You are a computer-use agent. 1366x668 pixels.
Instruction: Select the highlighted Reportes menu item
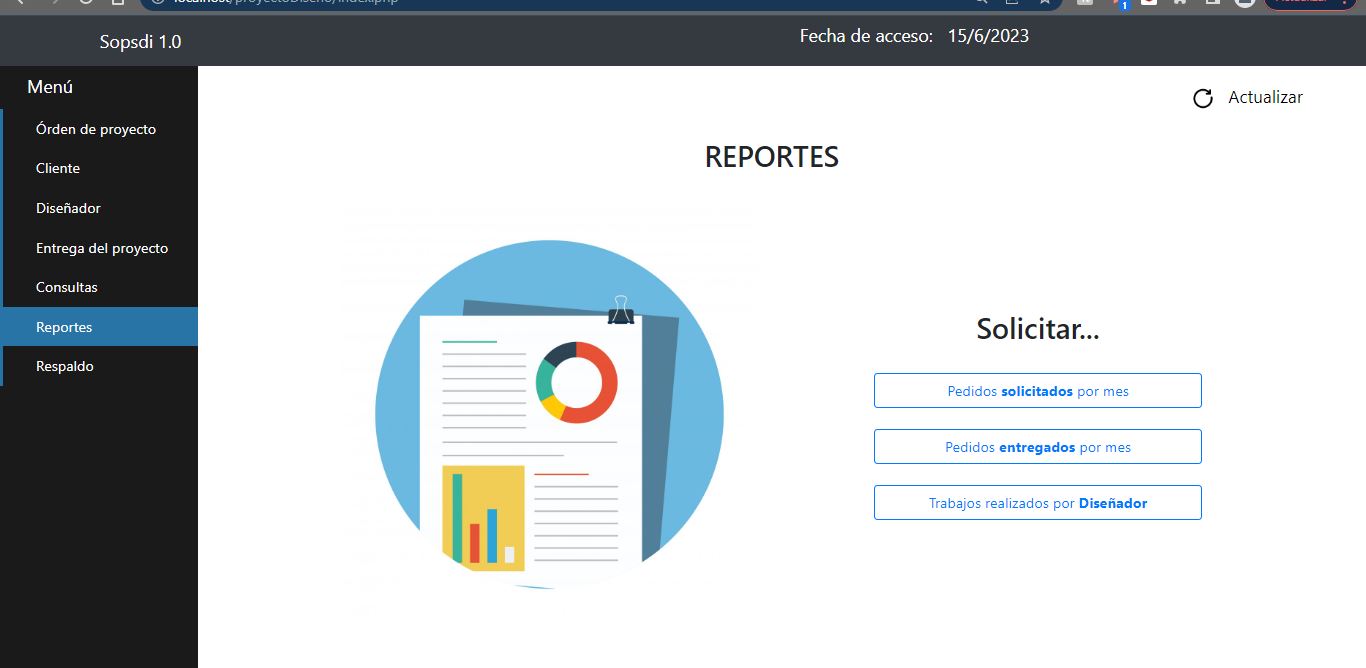click(x=64, y=327)
